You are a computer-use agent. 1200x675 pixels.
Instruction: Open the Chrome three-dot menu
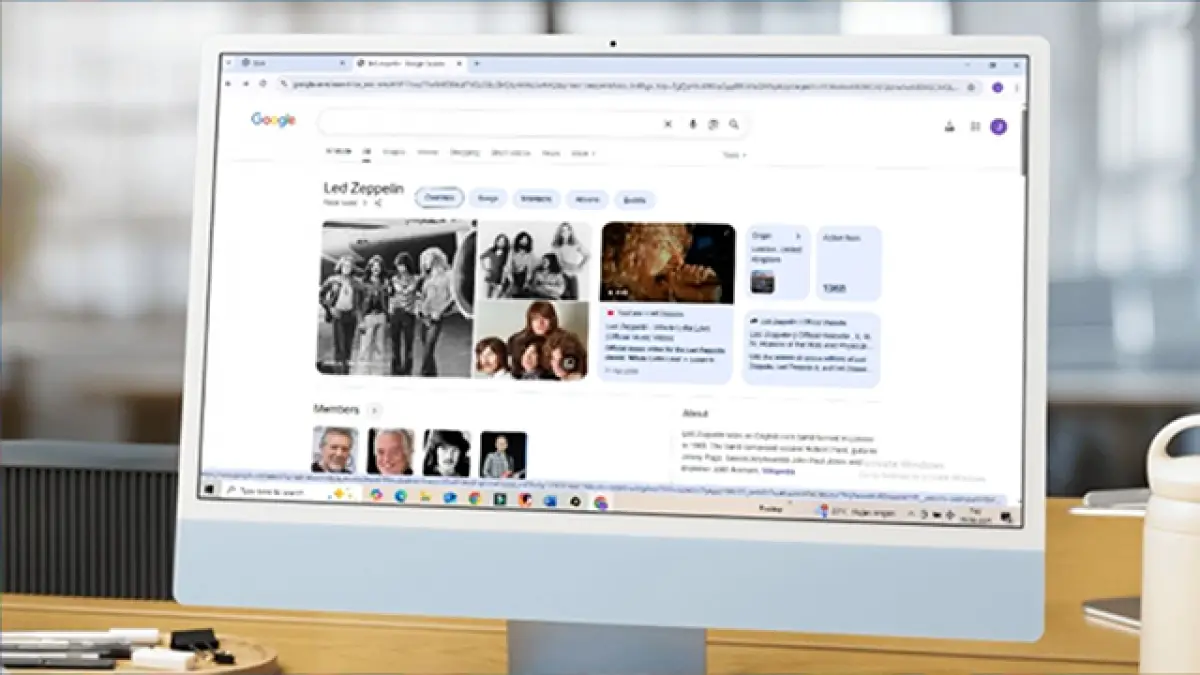coord(1017,88)
